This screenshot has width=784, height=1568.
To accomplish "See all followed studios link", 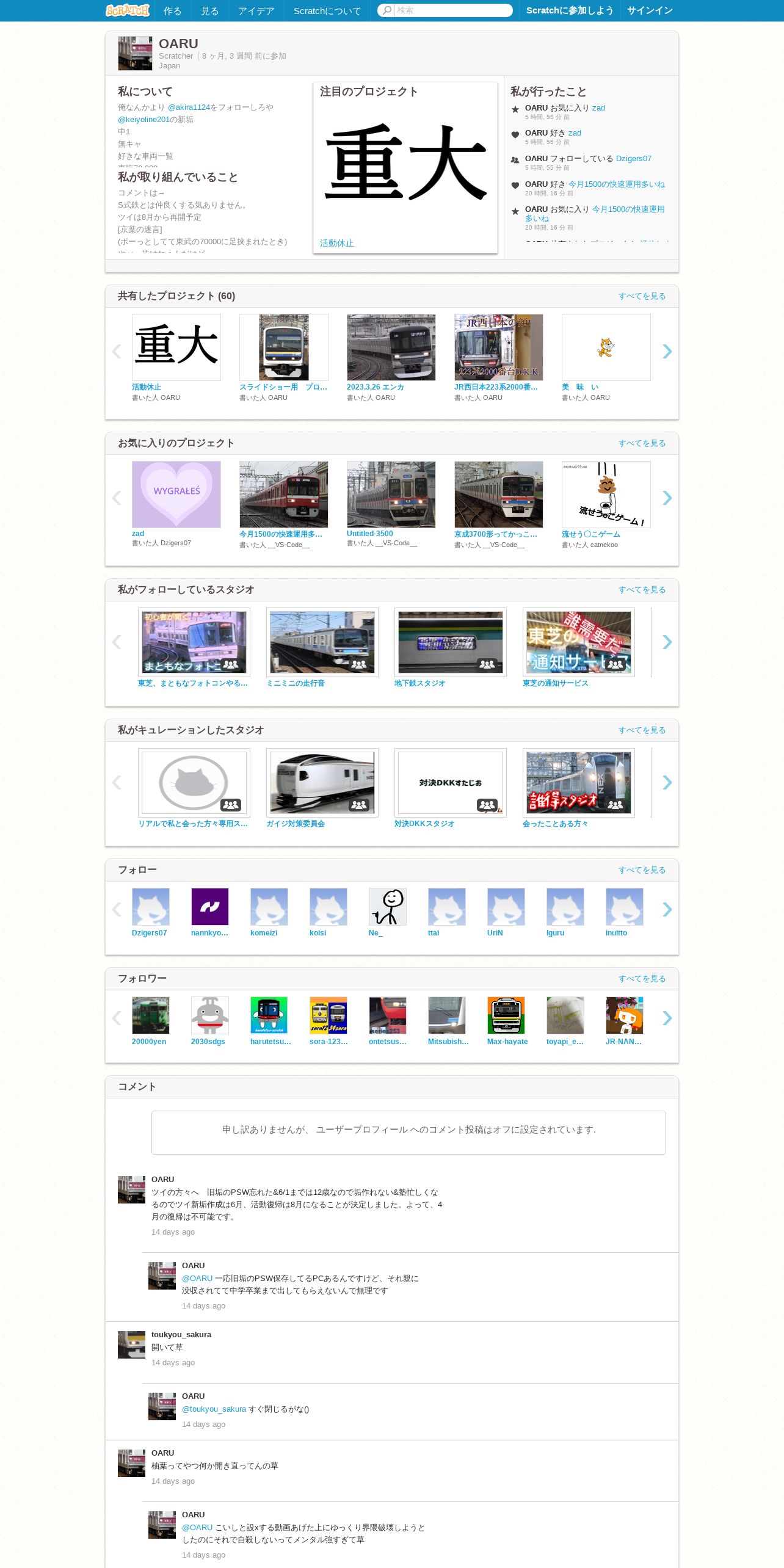I will (x=642, y=590).
